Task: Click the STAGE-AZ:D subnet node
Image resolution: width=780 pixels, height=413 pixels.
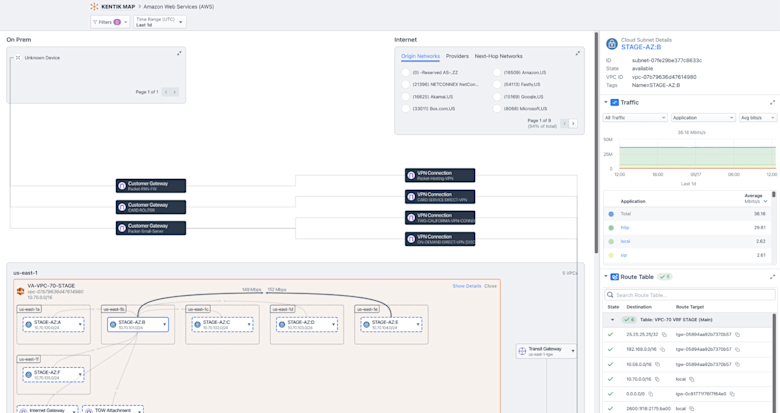Action: coord(306,325)
